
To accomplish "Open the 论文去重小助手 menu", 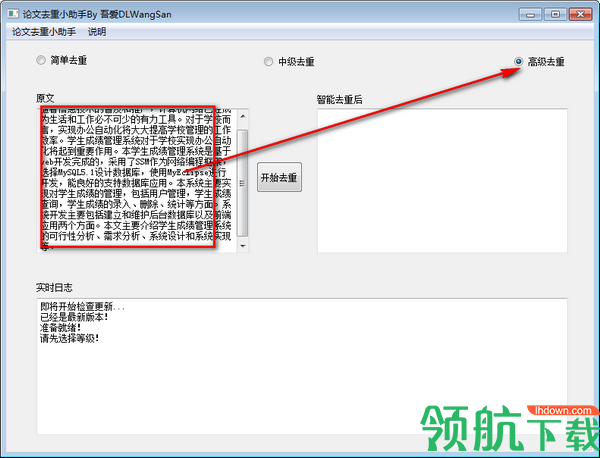I will (44, 32).
